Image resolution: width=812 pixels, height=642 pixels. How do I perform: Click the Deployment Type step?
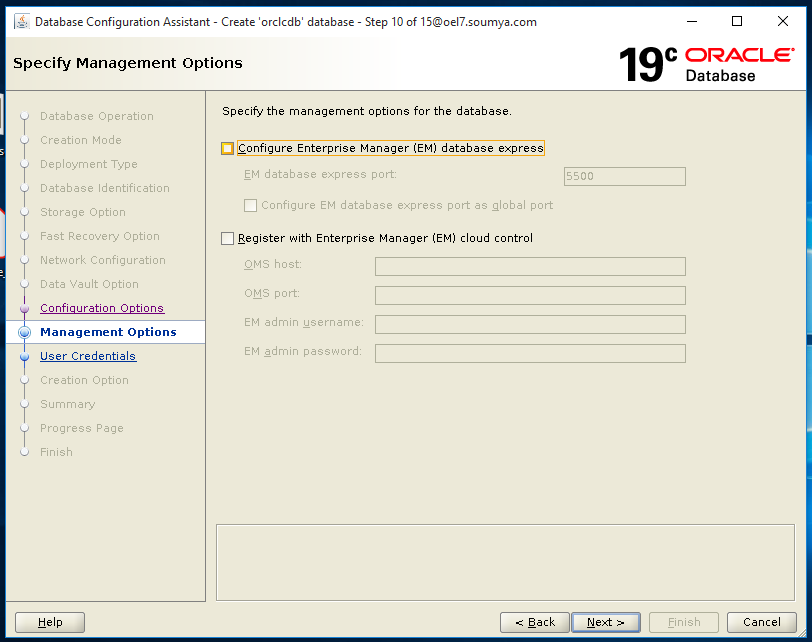coord(89,164)
